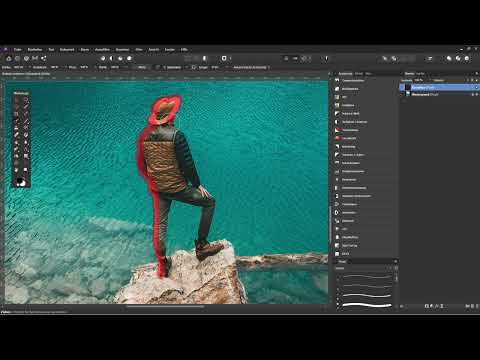Add a Gradationskurven adjustment

click(x=365, y=171)
